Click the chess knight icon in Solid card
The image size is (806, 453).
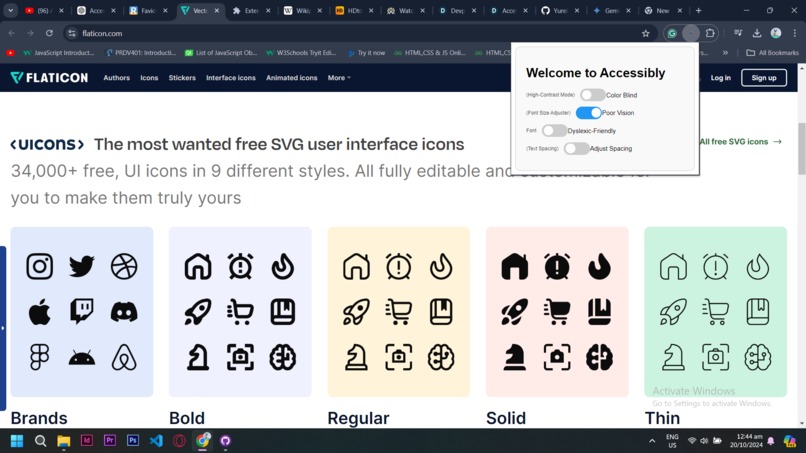click(515, 357)
